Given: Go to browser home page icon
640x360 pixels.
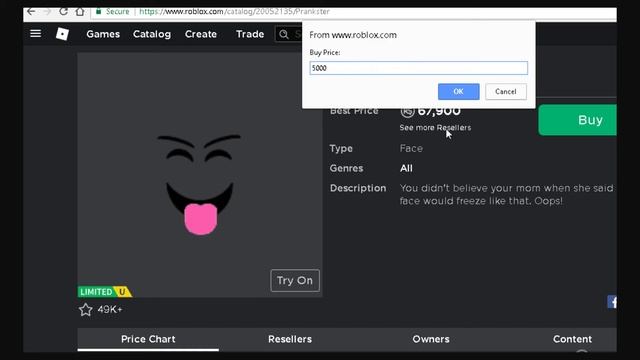Looking at the screenshot, I should [80, 11].
